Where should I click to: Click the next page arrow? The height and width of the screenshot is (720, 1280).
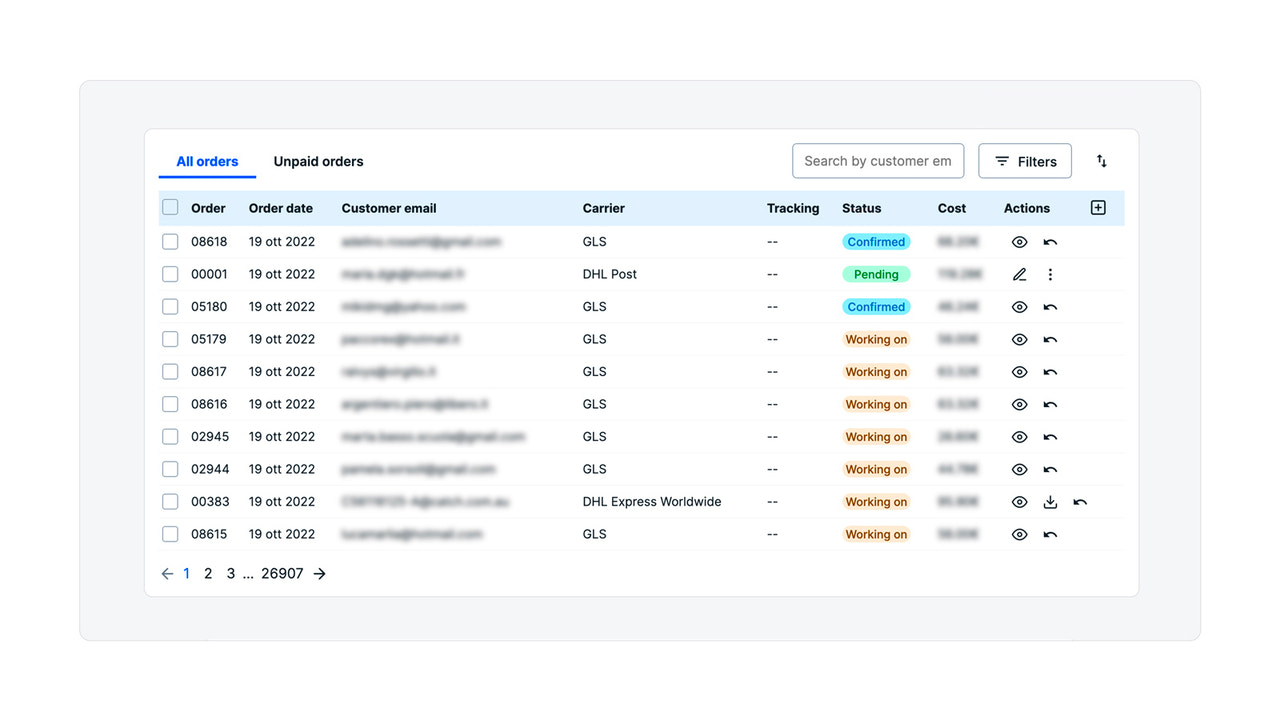click(x=319, y=573)
